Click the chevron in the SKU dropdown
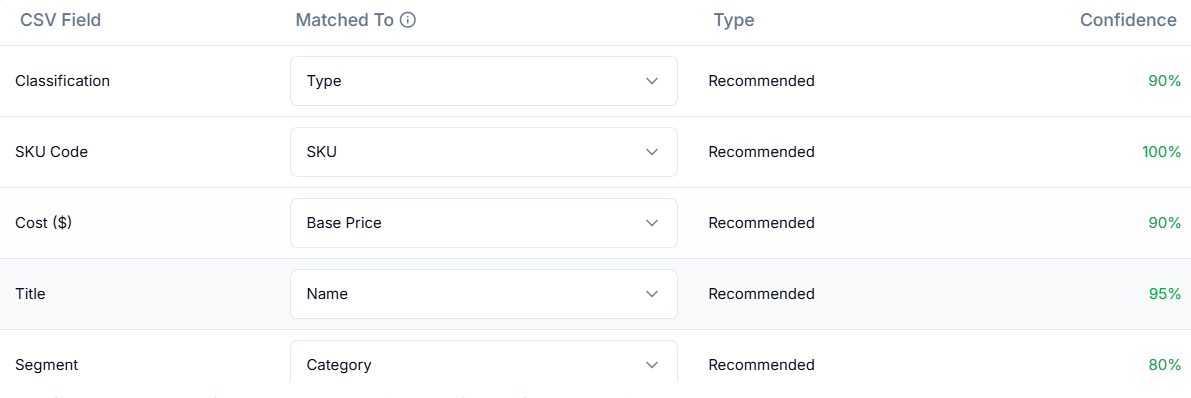Image resolution: width=1191 pixels, height=398 pixels. pyautogui.click(x=651, y=152)
